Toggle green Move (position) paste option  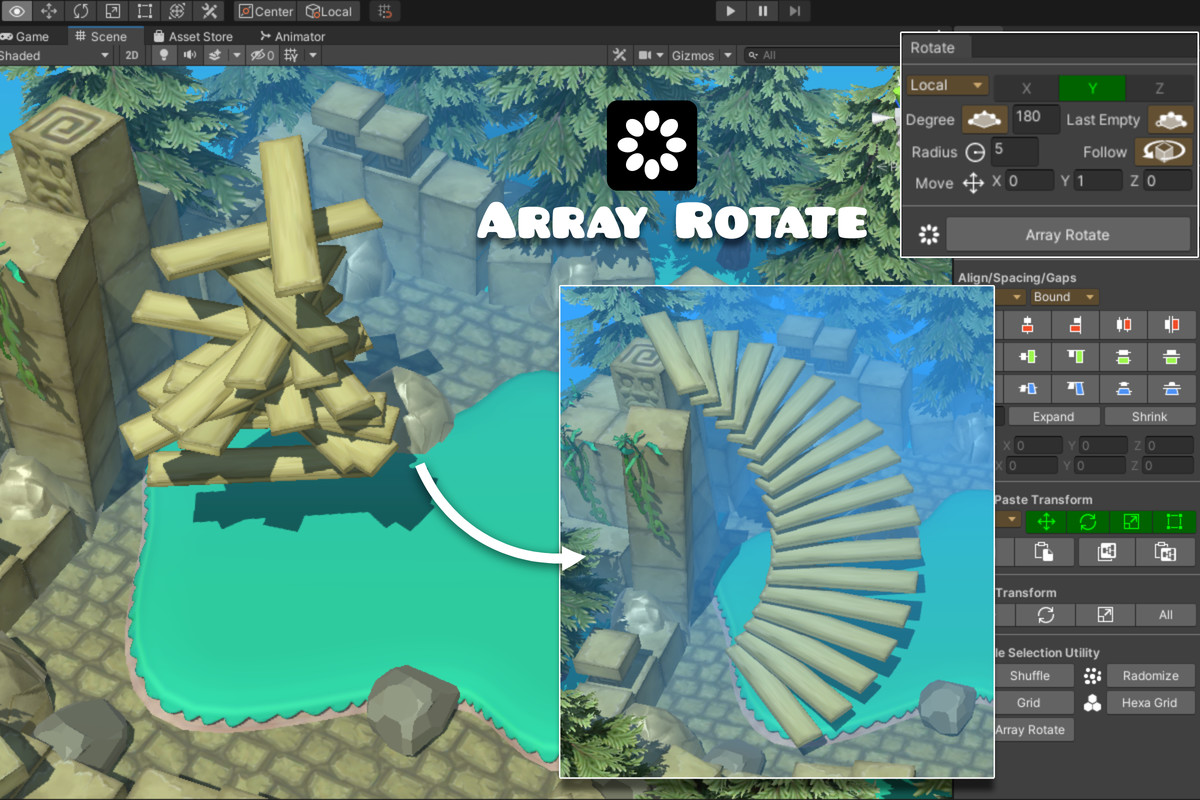1046,521
